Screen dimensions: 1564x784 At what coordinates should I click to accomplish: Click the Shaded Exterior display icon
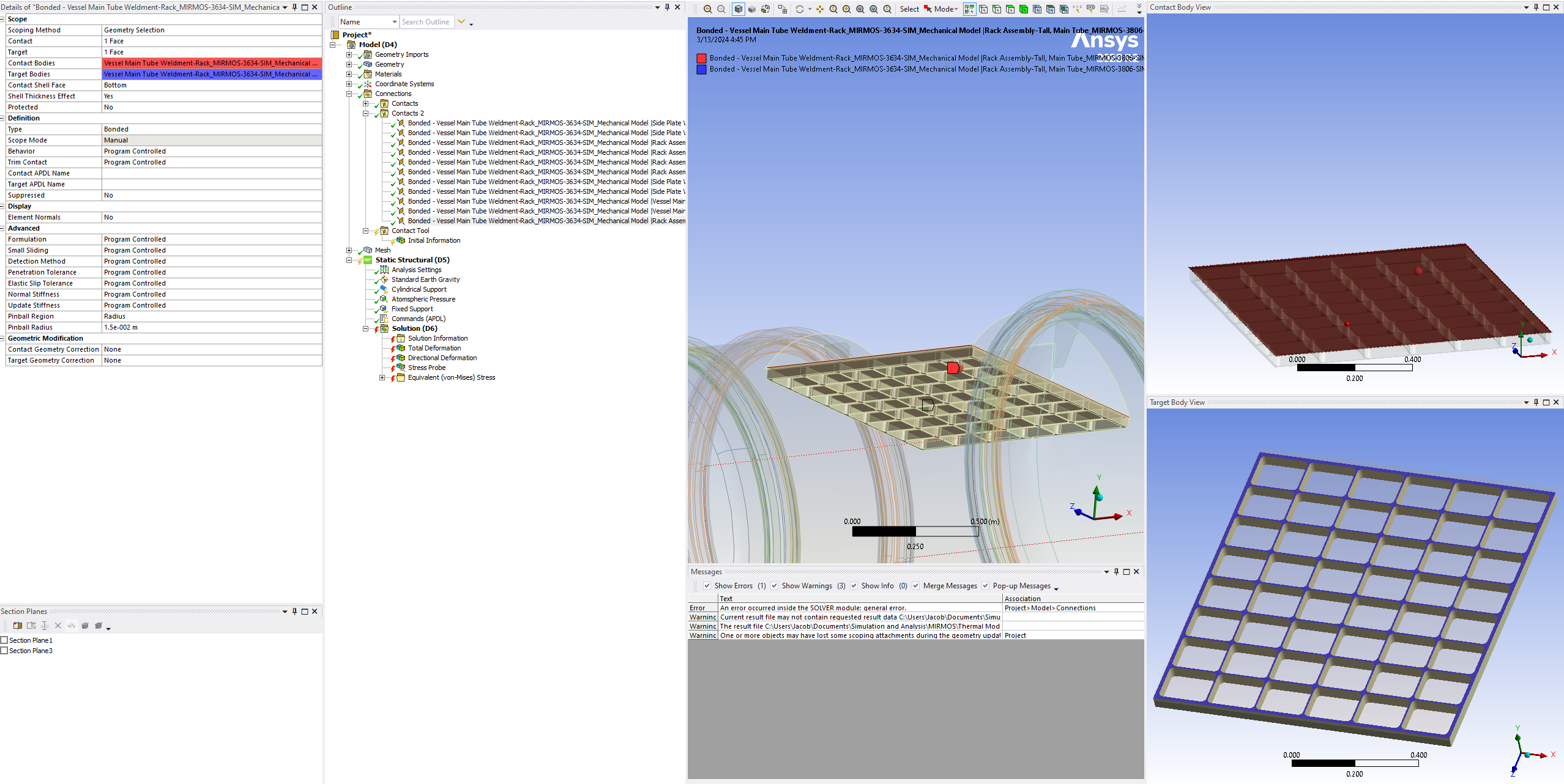[x=752, y=9]
